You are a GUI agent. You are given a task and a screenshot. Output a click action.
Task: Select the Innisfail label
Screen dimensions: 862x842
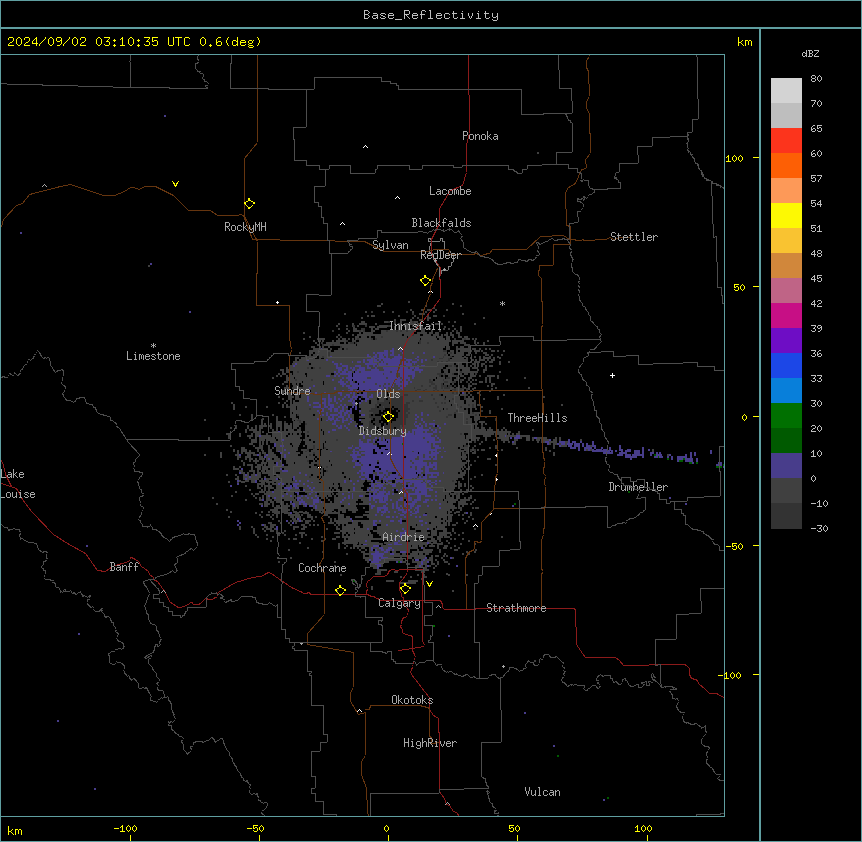[415, 326]
